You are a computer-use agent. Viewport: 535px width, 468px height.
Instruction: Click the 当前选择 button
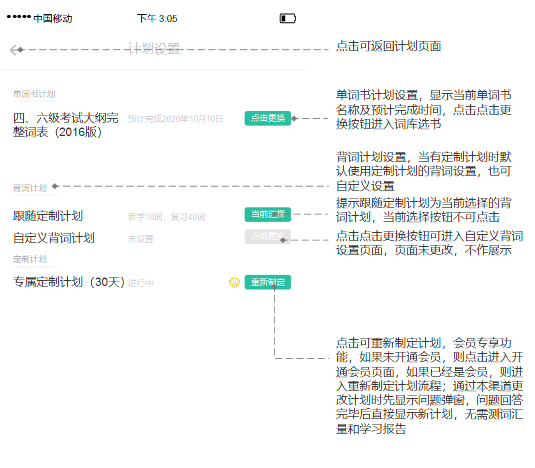268,215
